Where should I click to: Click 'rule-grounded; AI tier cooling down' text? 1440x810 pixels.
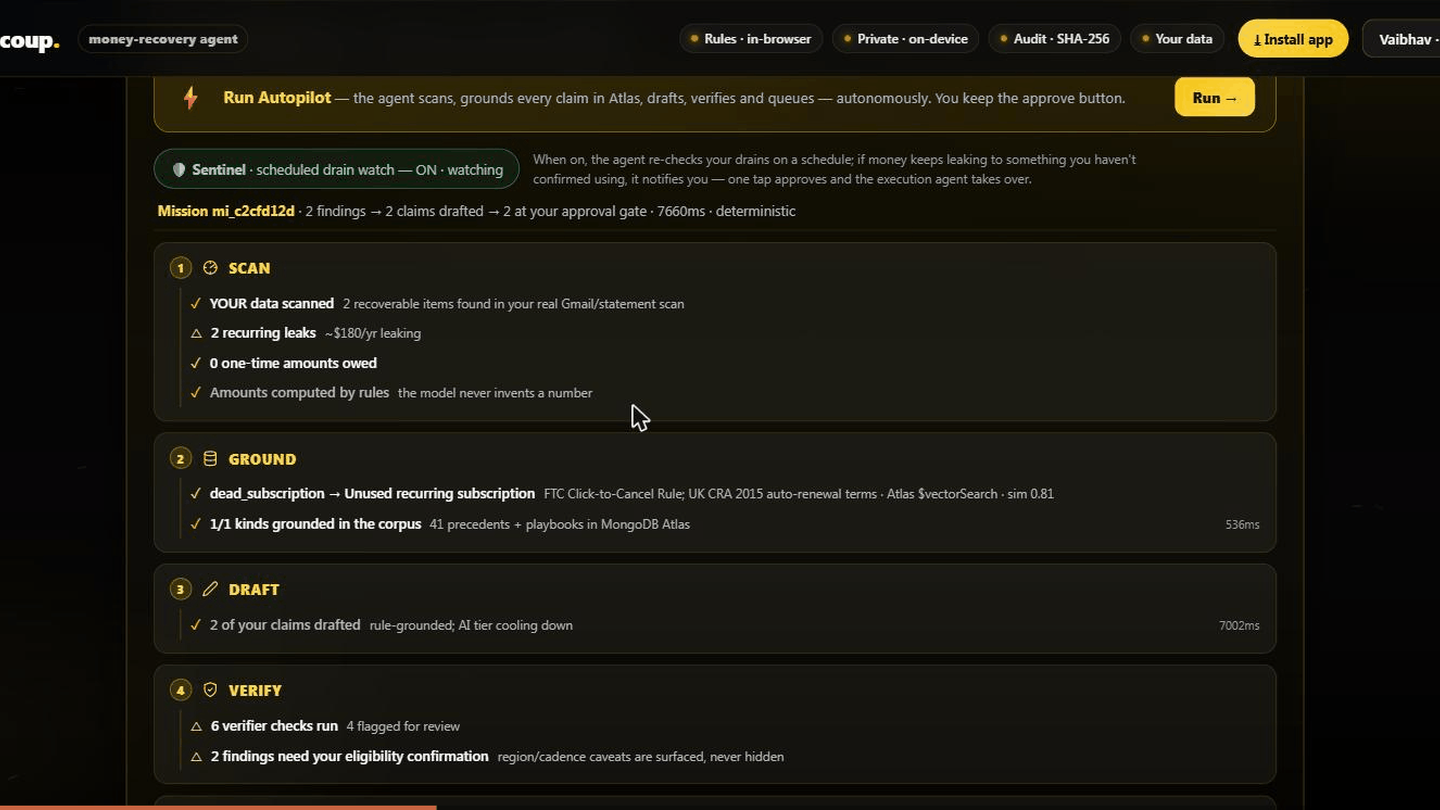pyautogui.click(x=471, y=625)
